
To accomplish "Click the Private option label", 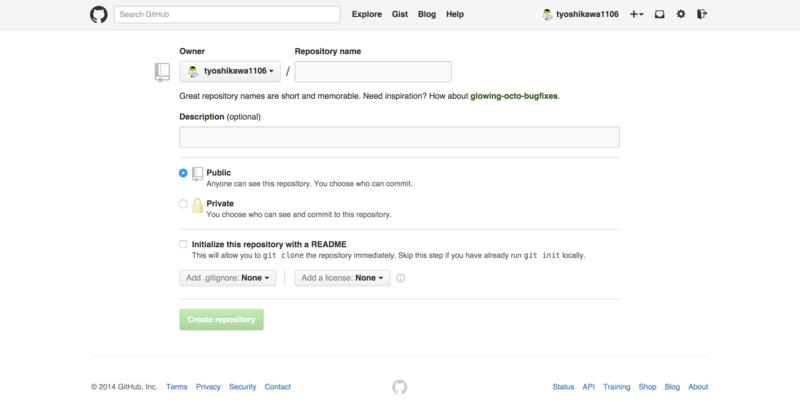I will (x=220, y=203).
